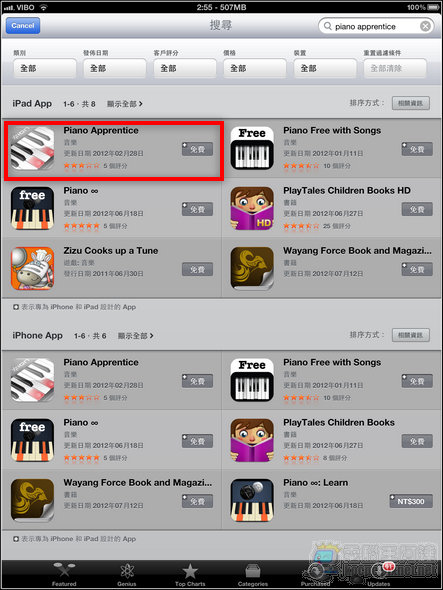Clear the search field with X icon

pos(425,26)
